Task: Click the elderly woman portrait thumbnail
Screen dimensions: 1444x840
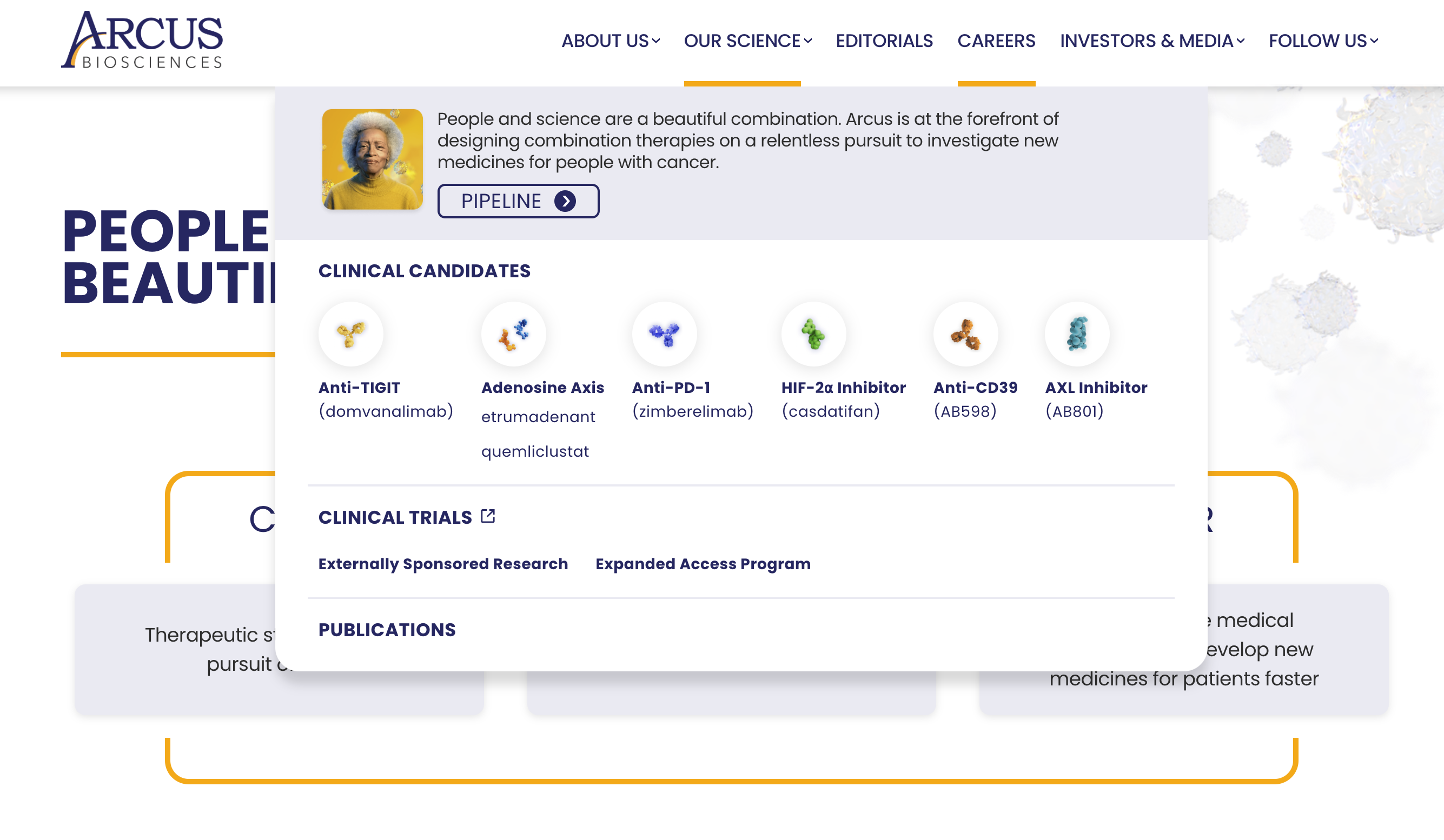Action: pos(373,159)
